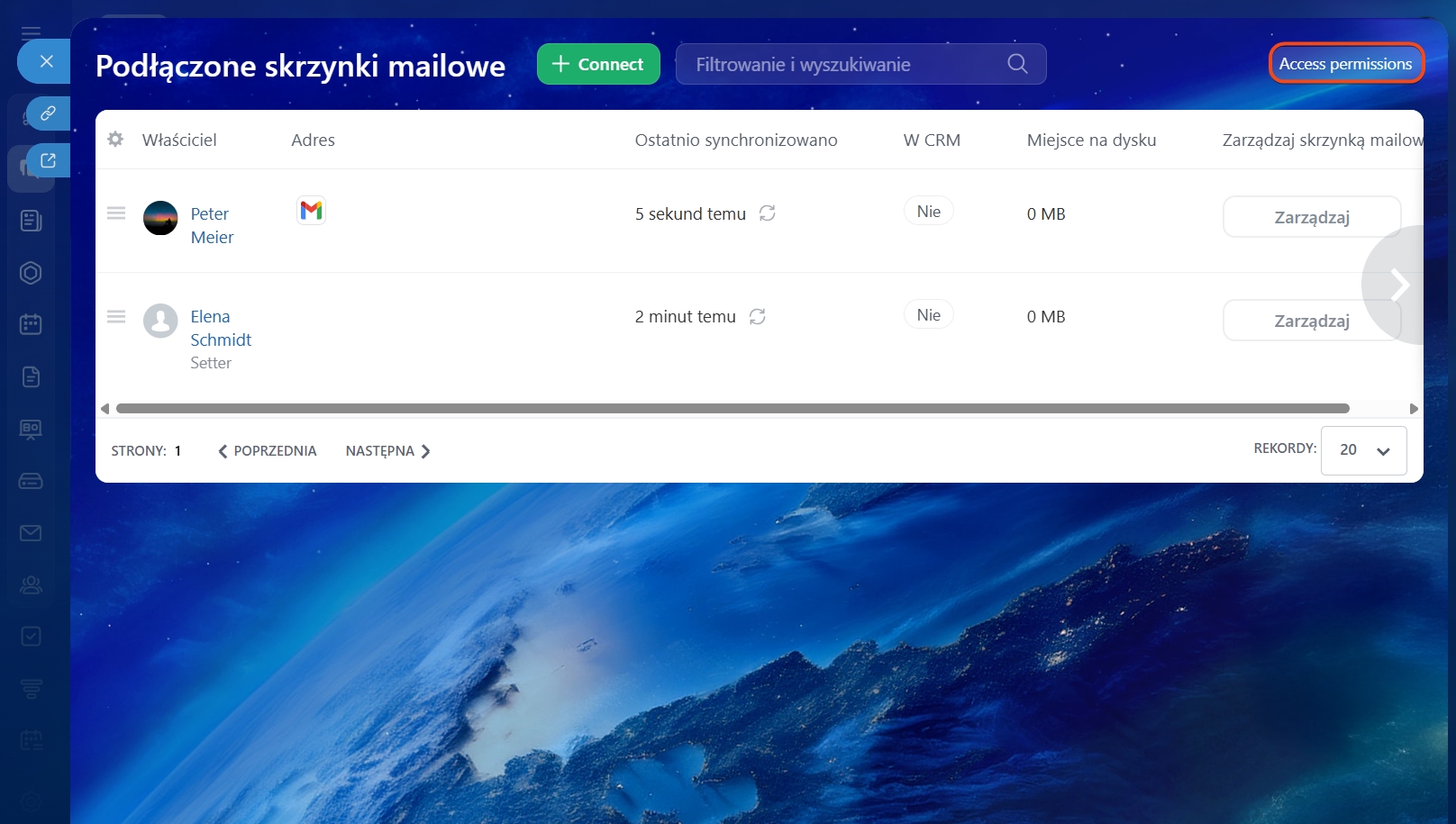Click the presentation board icon in the sidebar
Viewport: 1456px width, 824px height.
tap(31, 429)
